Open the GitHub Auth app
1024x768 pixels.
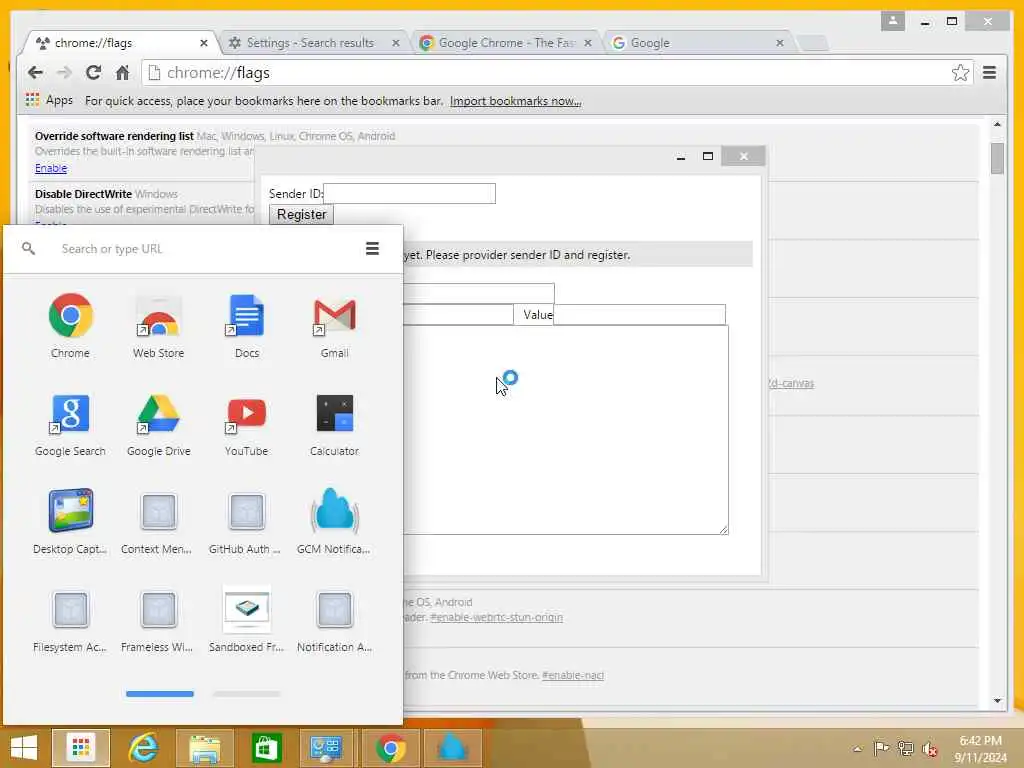[x=246, y=521]
